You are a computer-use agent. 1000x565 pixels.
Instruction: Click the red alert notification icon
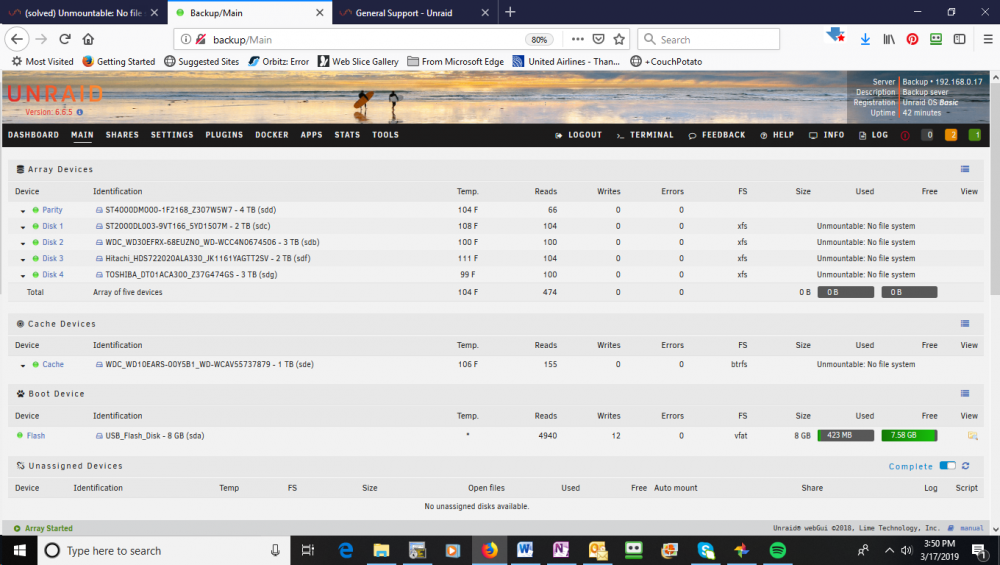tap(905, 135)
